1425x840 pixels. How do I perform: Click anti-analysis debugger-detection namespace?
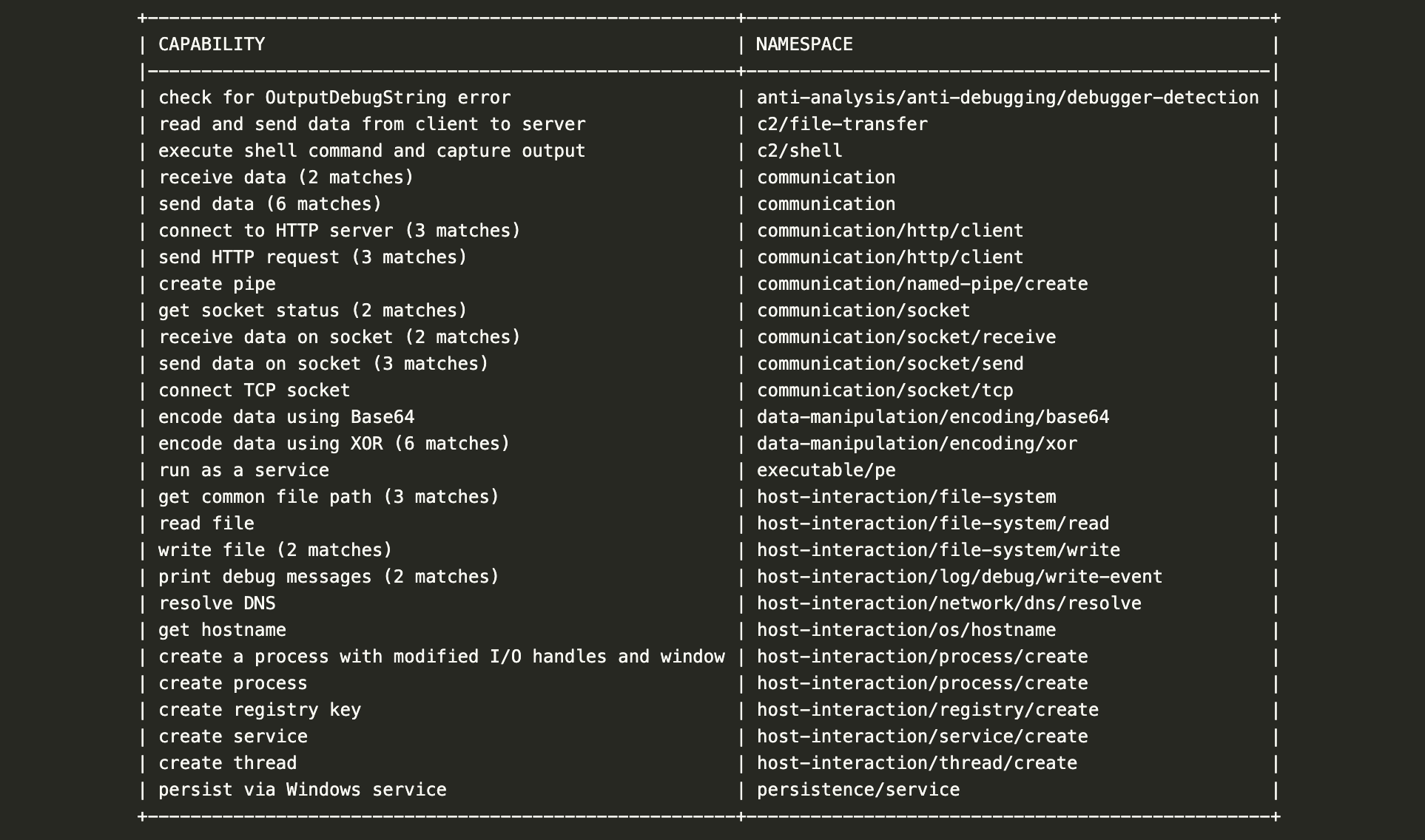pos(1008,98)
